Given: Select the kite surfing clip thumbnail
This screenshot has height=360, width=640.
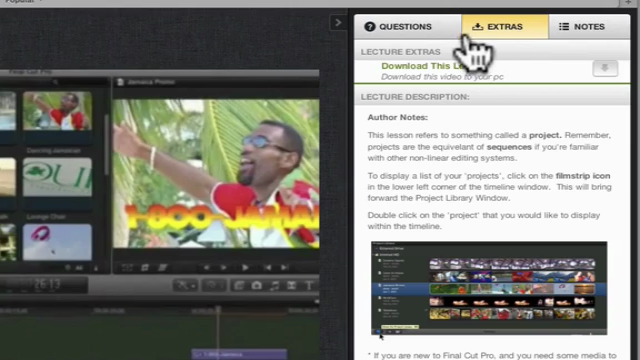Looking at the screenshot, I should (x=57, y=242).
